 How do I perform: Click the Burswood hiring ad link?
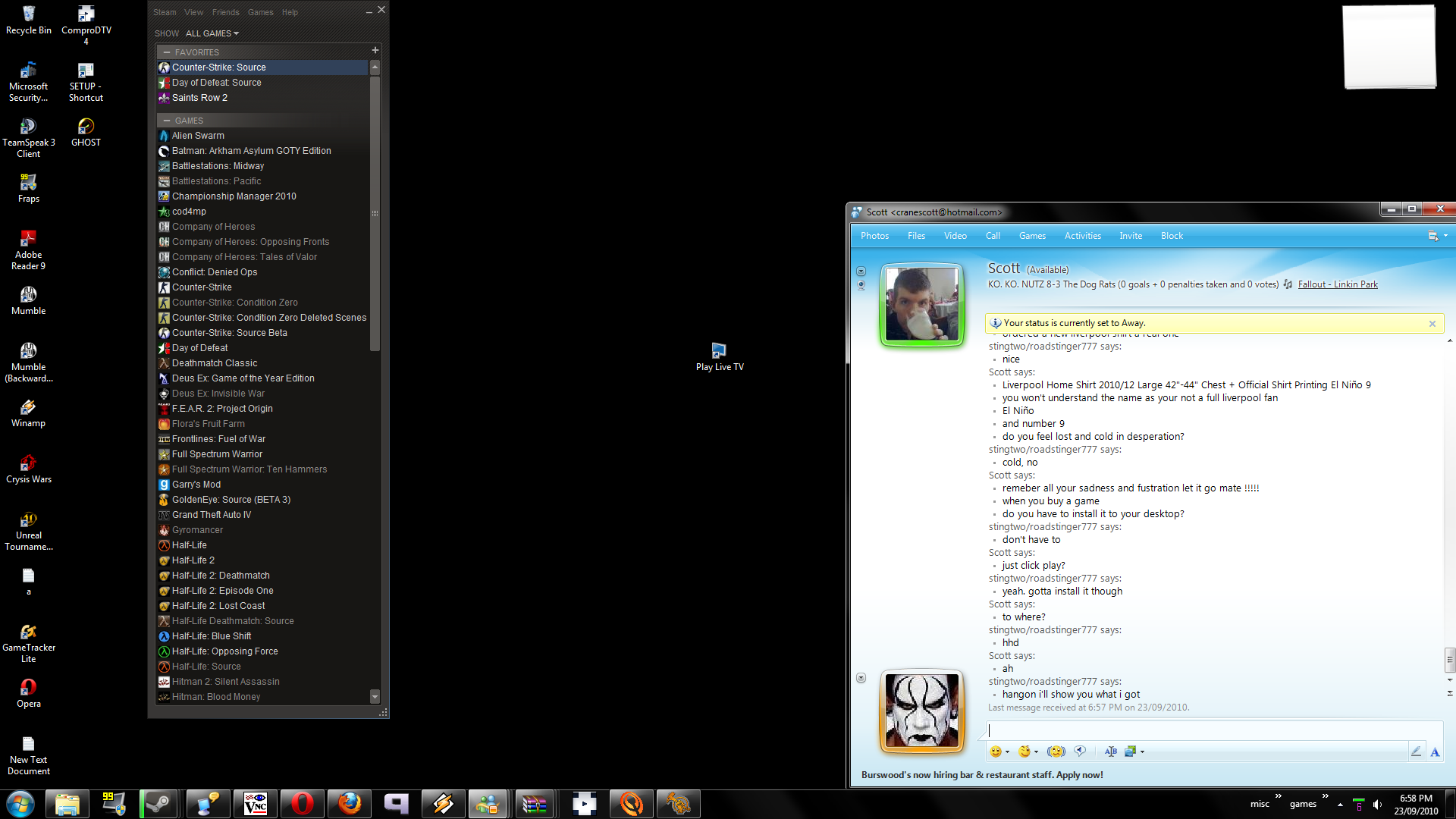coord(982,775)
